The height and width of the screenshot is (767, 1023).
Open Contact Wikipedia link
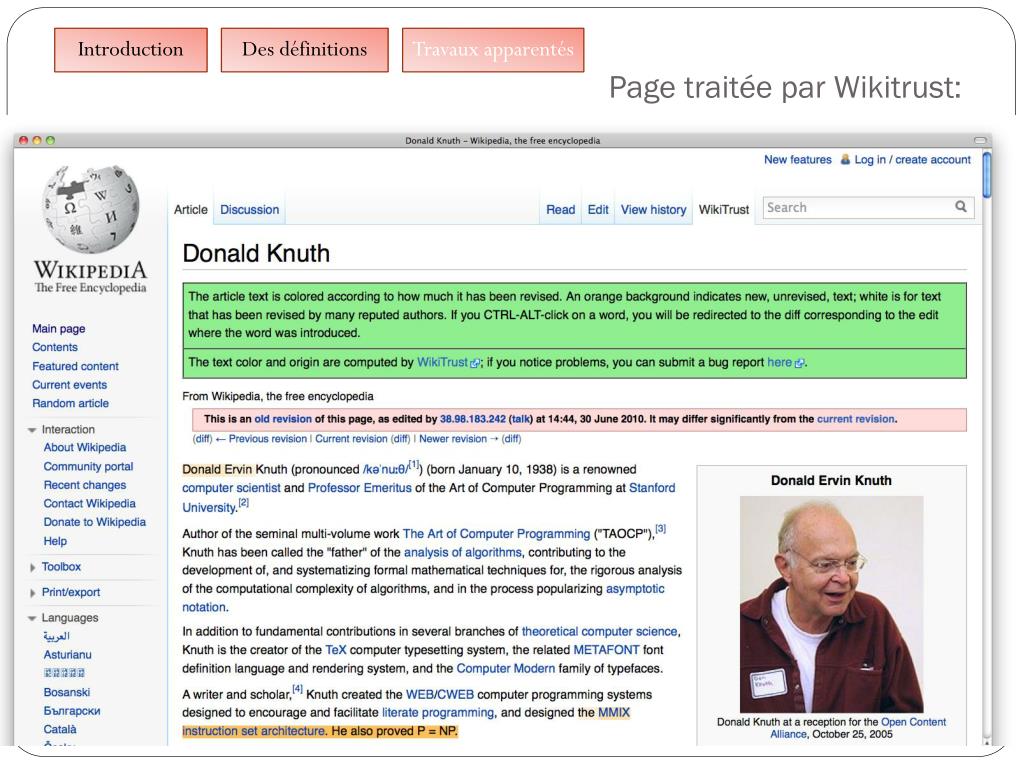(x=89, y=504)
